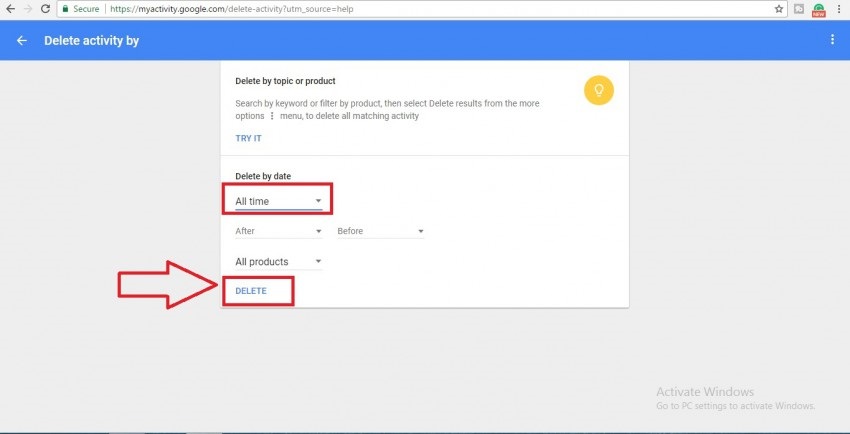Reload the page with the refresh icon
This screenshot has width=850, height=434.
click(46, 9)
